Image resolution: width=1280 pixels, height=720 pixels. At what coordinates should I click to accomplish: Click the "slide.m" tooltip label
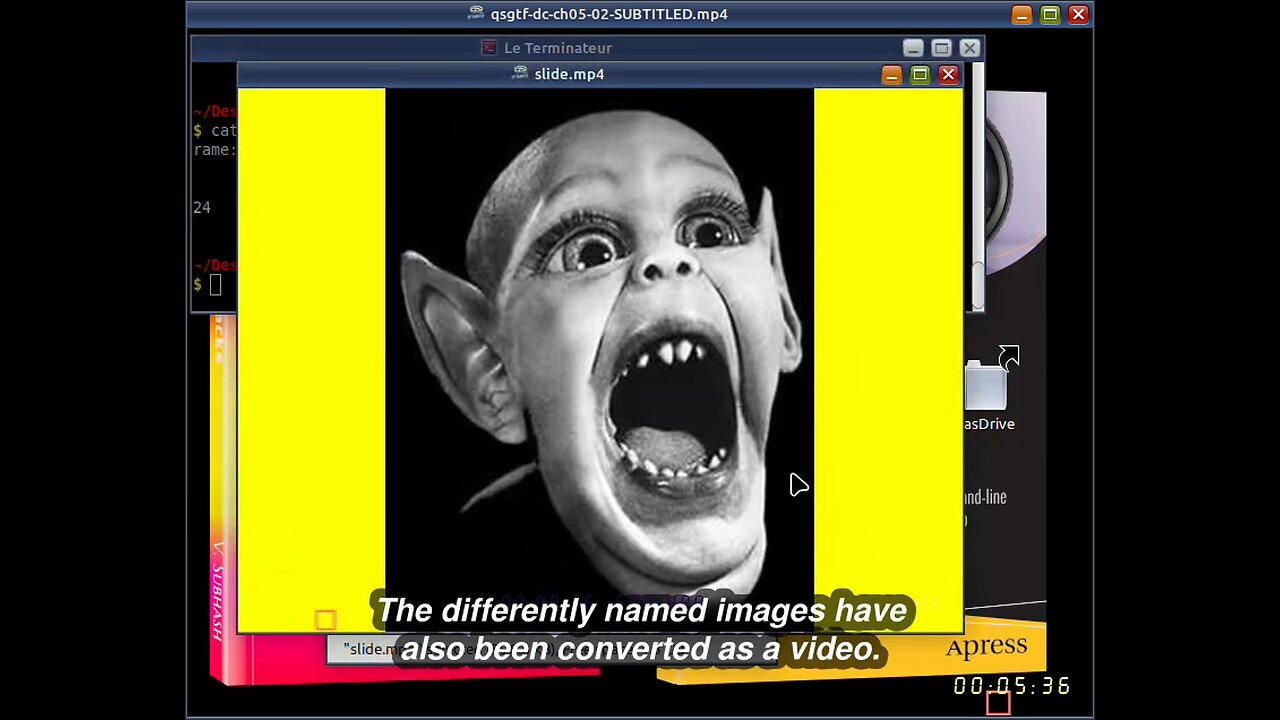pyautogui.click(x=372, y=649)
